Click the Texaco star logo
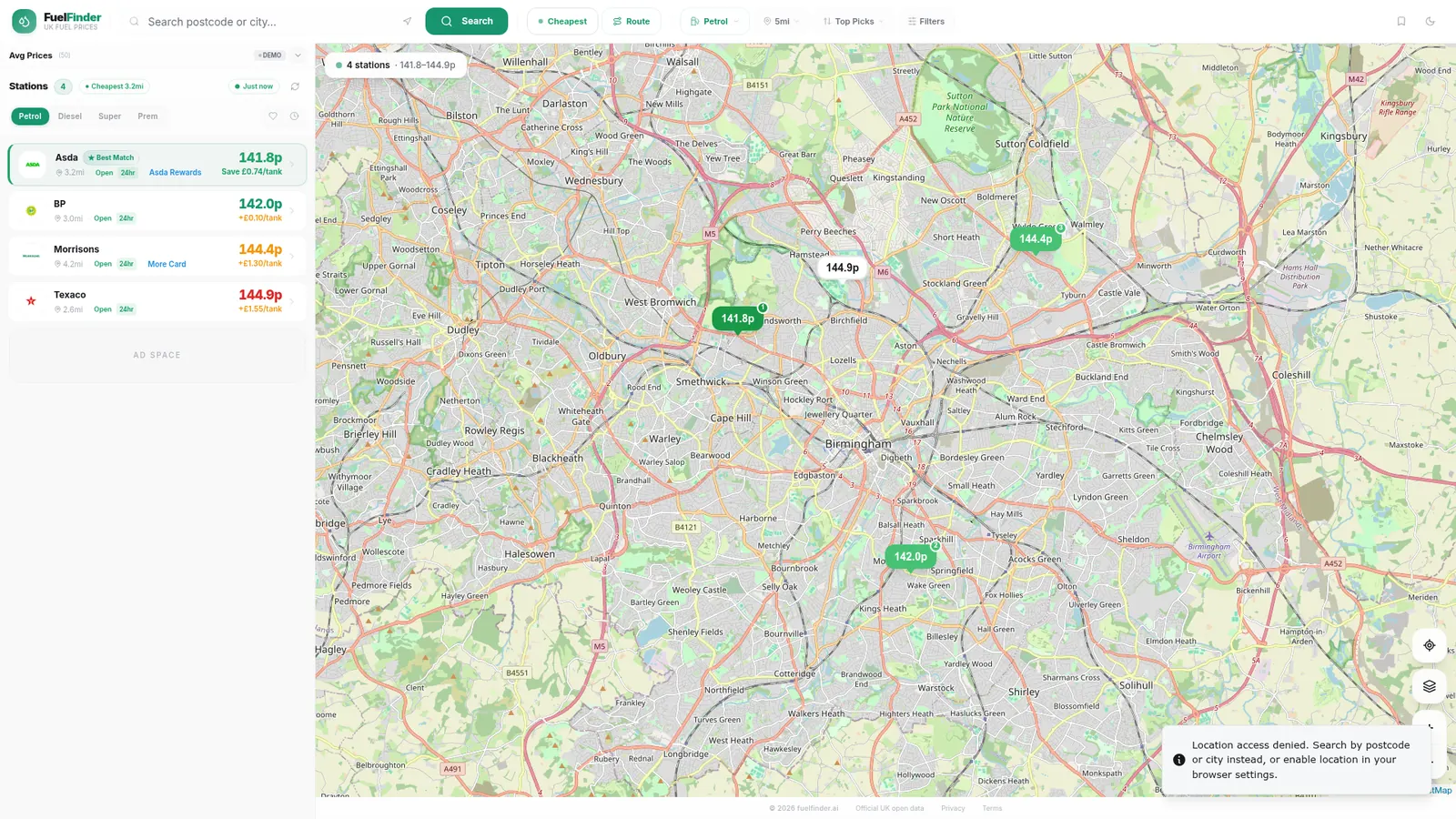The width and height of the screenshot is (1456, 819). (x=31, y=301)
